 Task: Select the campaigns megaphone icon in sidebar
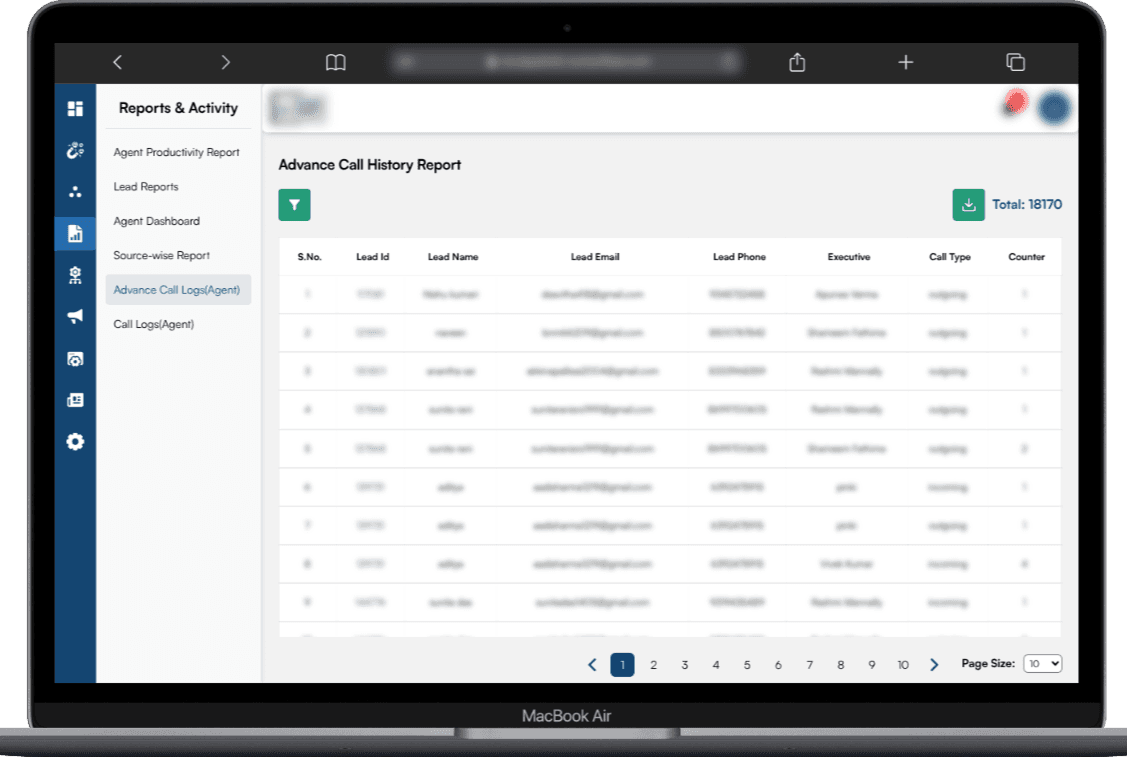74,316
